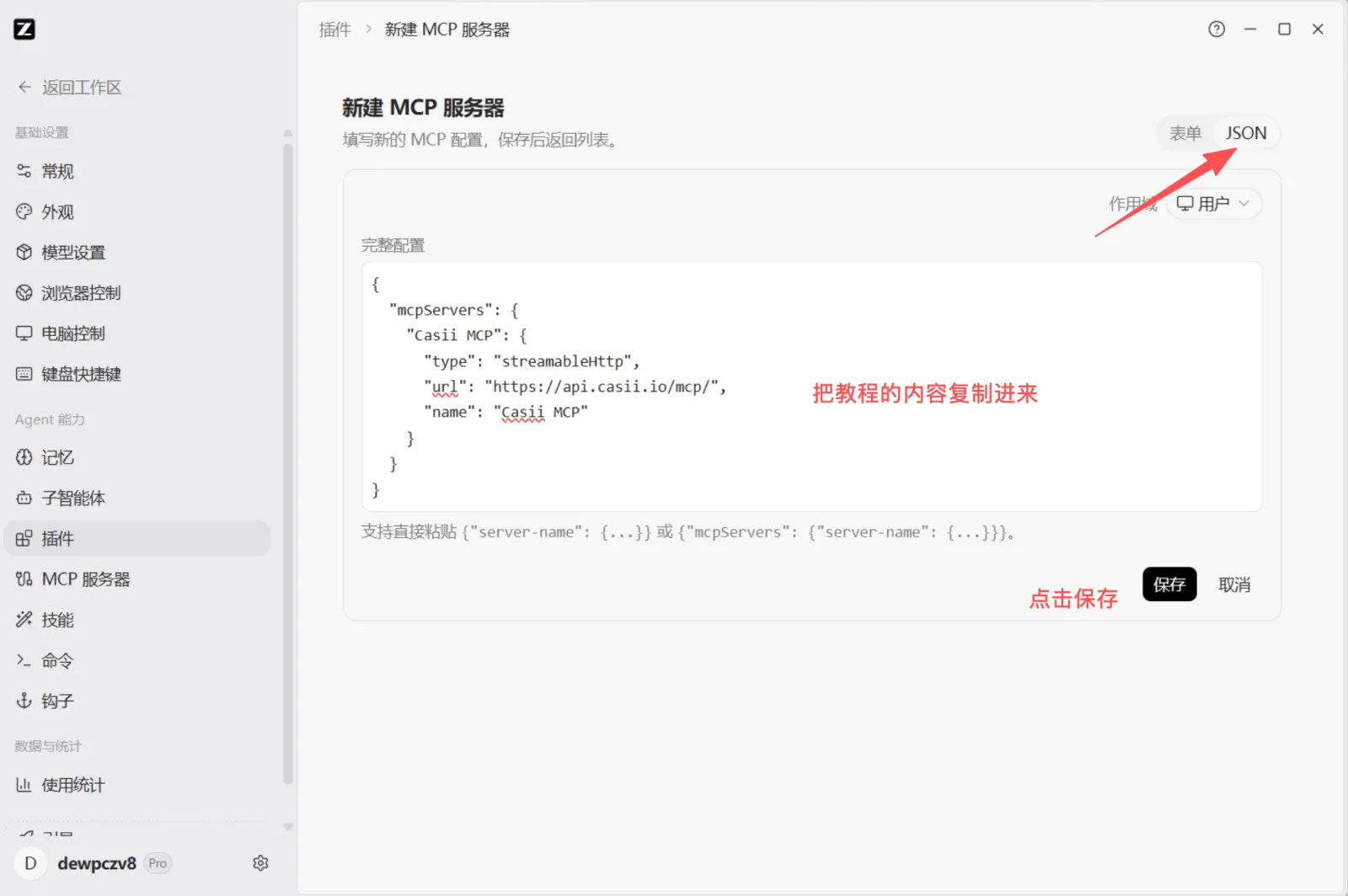Open account settings gear icon
The image size is (1348, 896).
pos(260,863)
